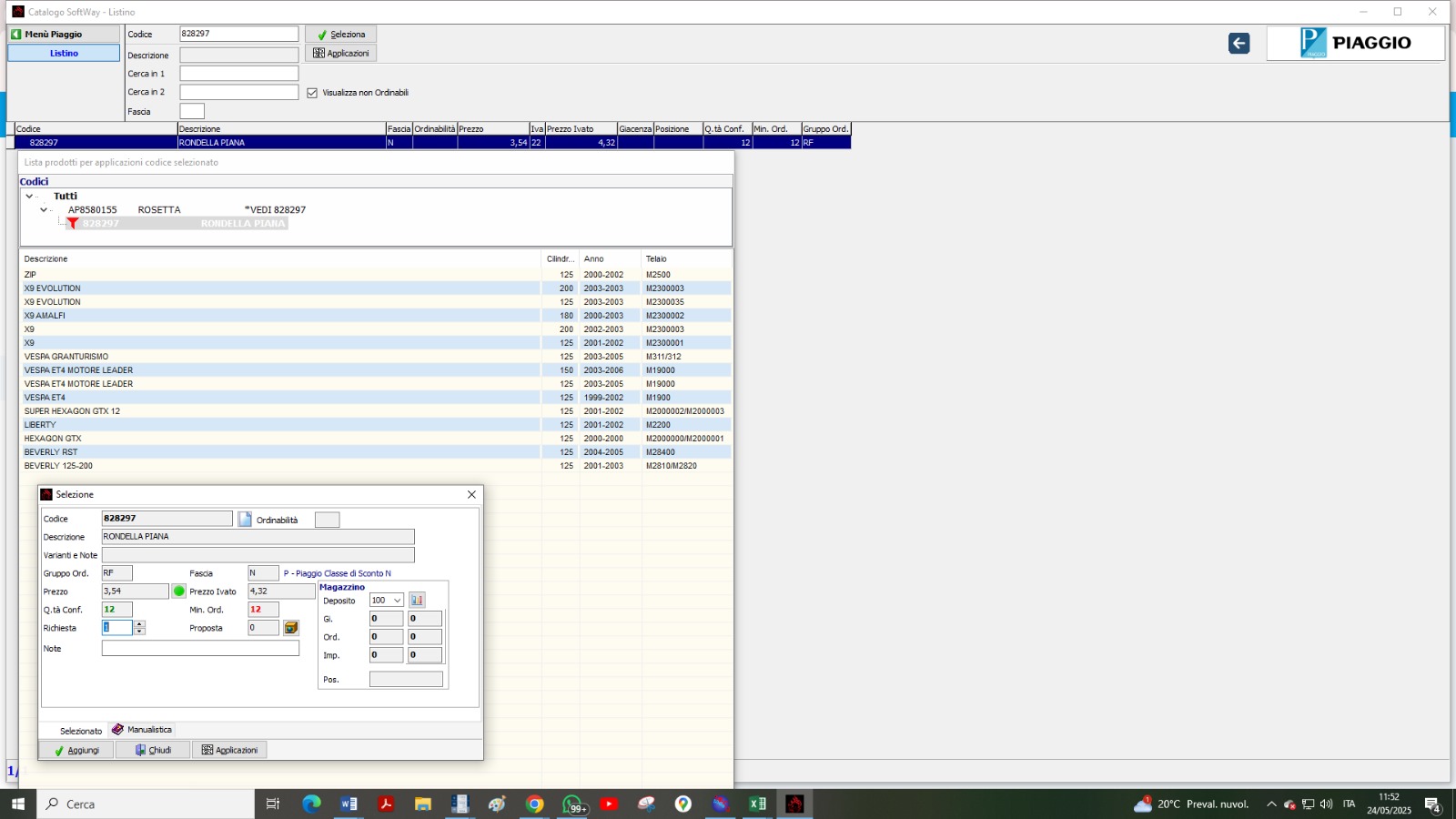
Task: Click the document icon beside Codice
Action: click(245, 519)
